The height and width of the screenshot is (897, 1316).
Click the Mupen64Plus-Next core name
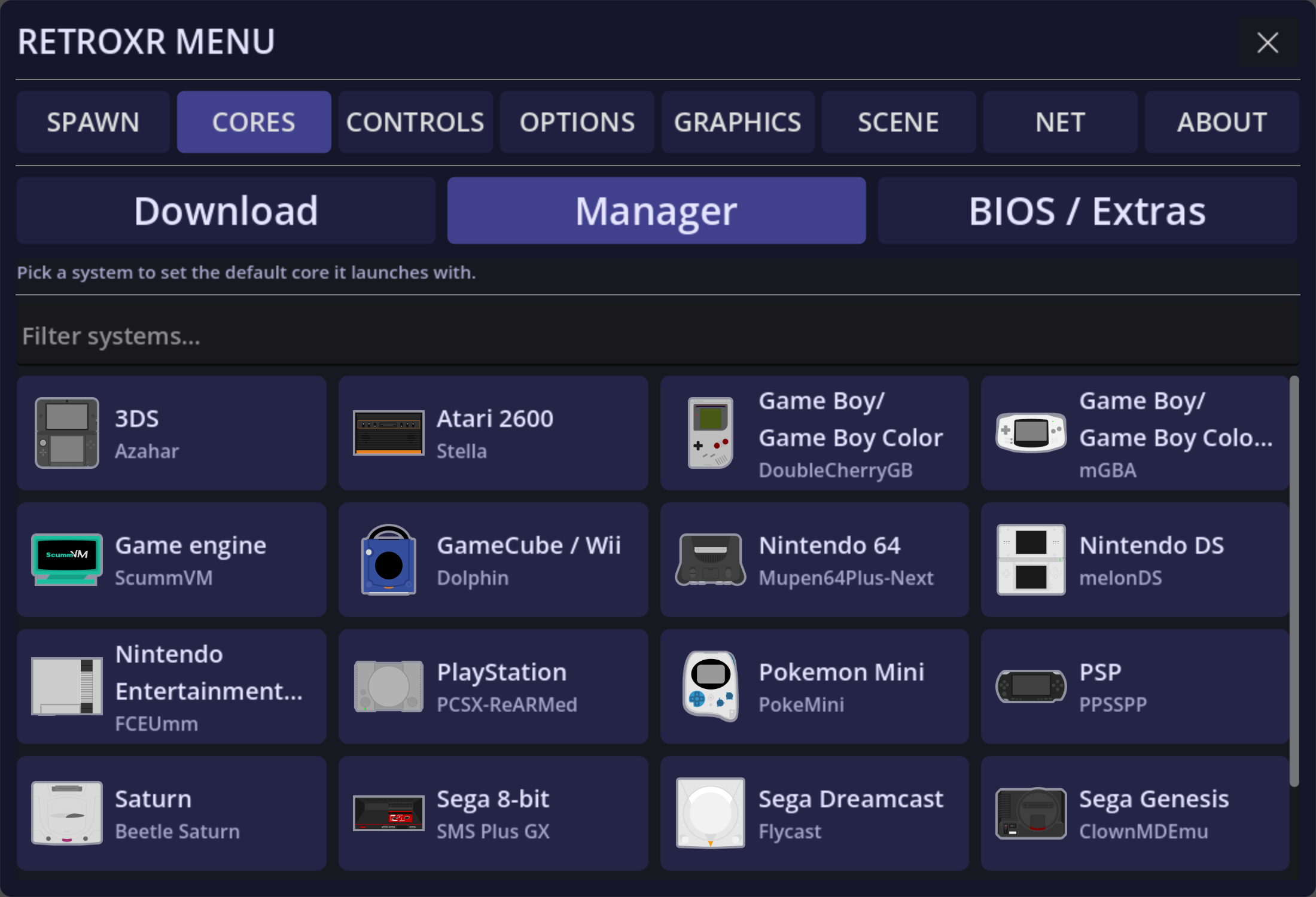[846, 578]
